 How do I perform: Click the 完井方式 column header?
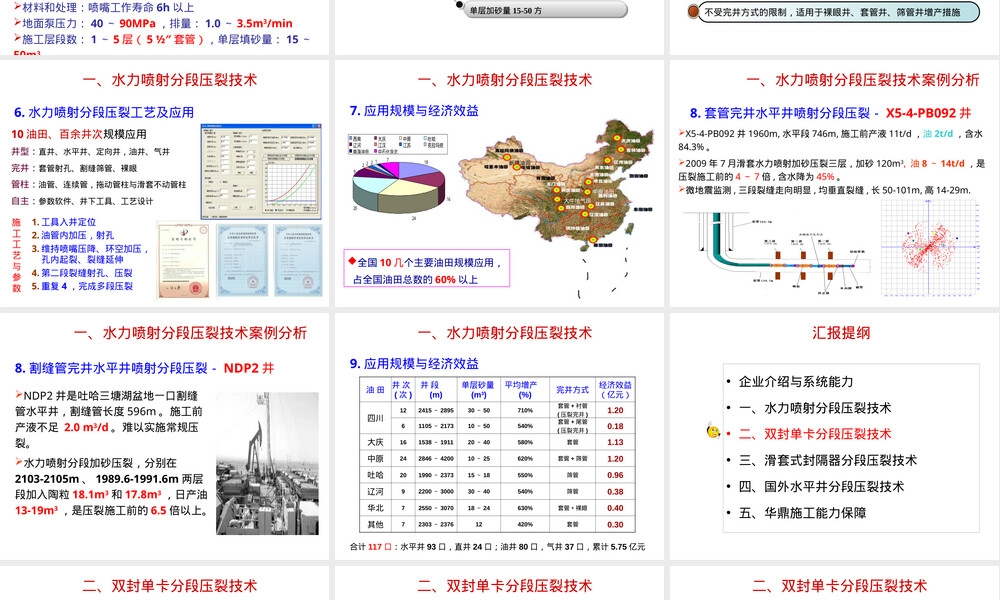[x=572, y=390]
